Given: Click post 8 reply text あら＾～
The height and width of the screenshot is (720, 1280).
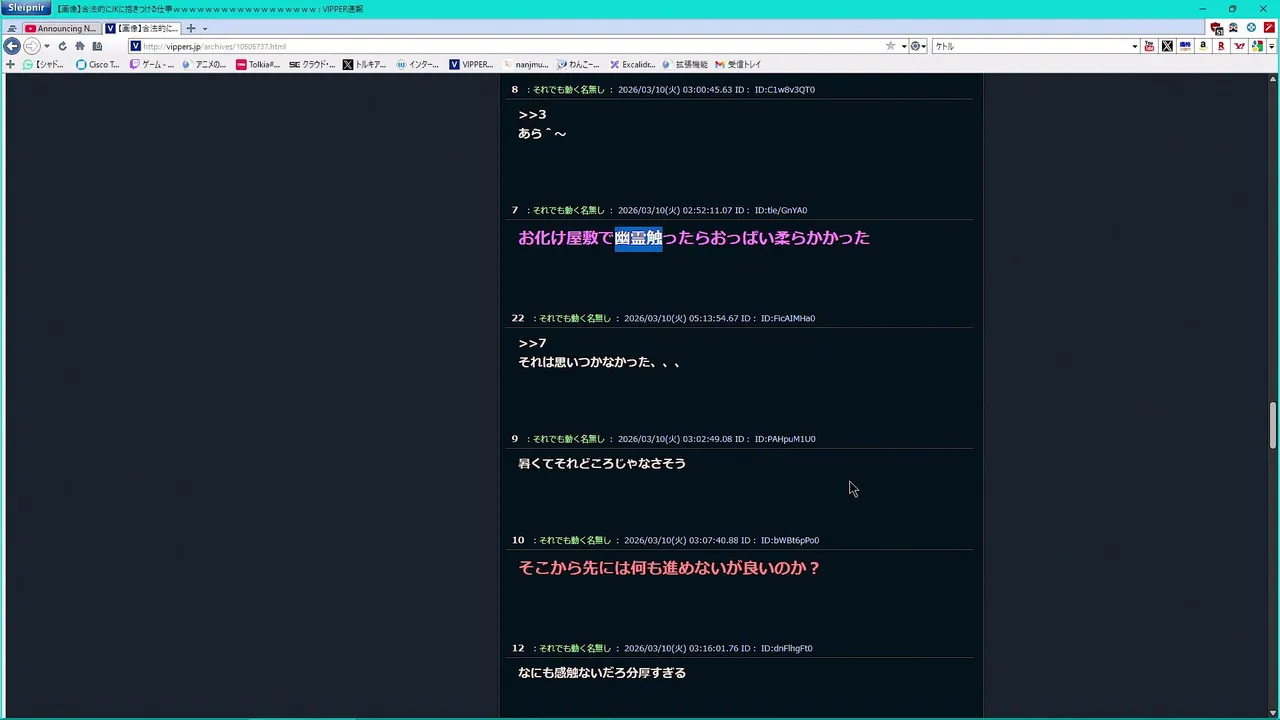Looking at the screenshot, I should [x=542, y=133].
